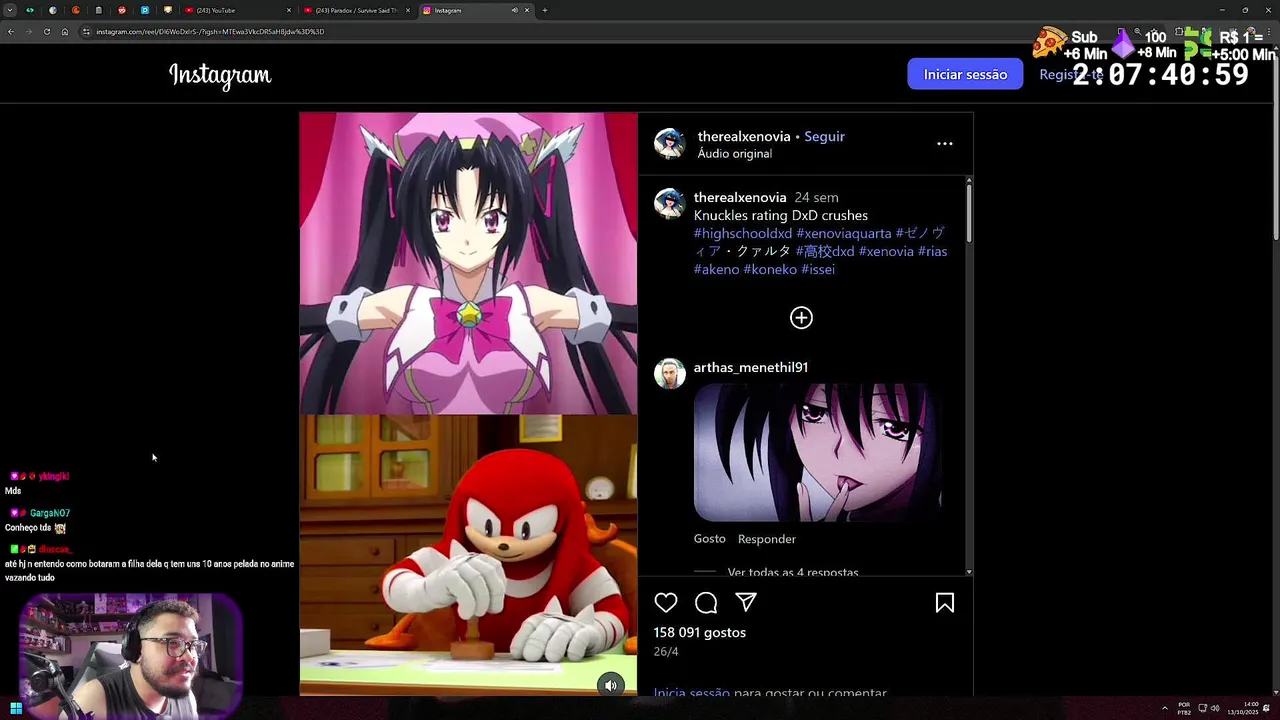Open the browser home page button

pos(65,32)
